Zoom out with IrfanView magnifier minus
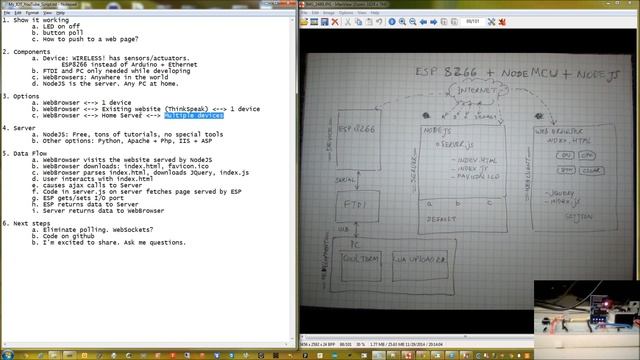 413,22
